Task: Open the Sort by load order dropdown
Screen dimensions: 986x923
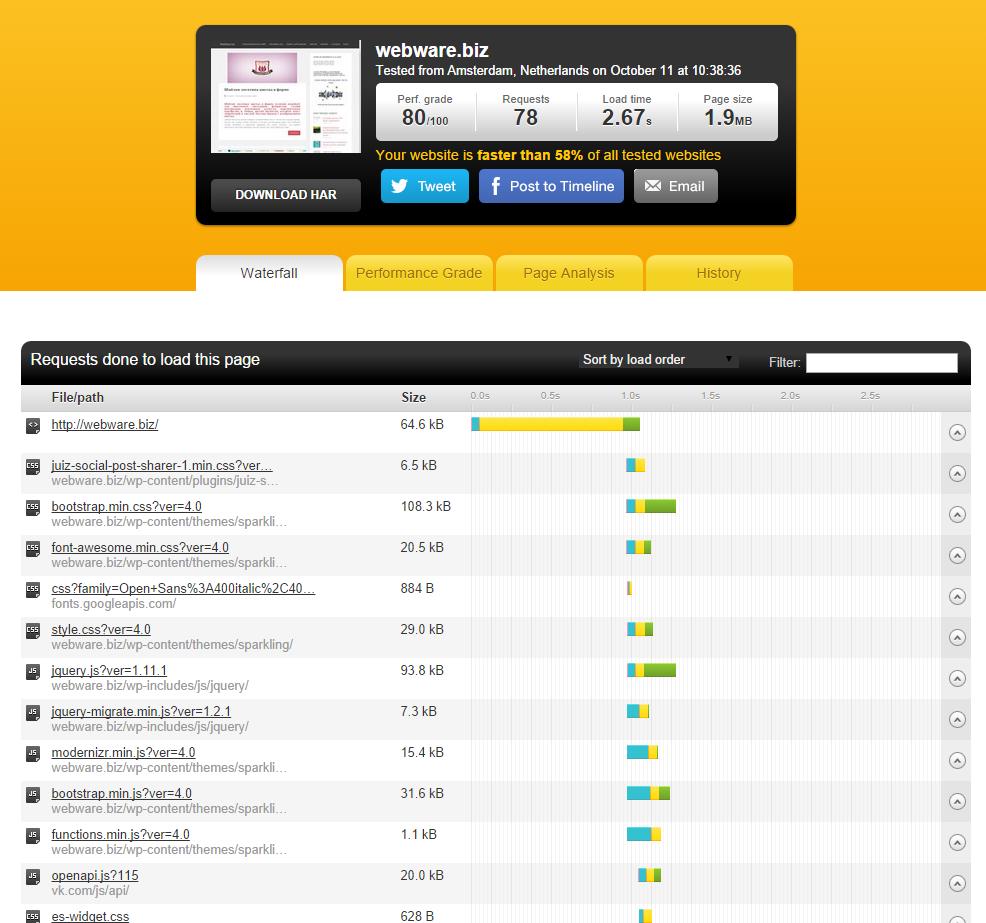Action: point(659,360)
